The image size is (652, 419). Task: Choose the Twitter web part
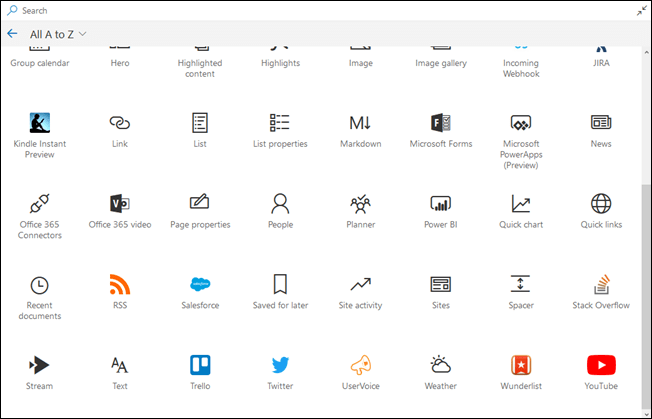coord(281,365)
